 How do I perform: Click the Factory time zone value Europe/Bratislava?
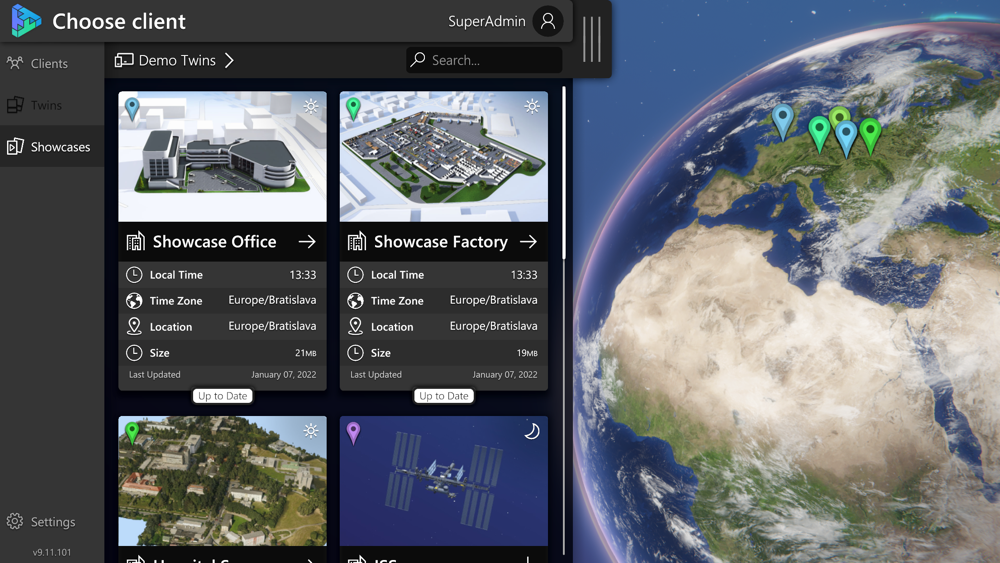[494, 300]
